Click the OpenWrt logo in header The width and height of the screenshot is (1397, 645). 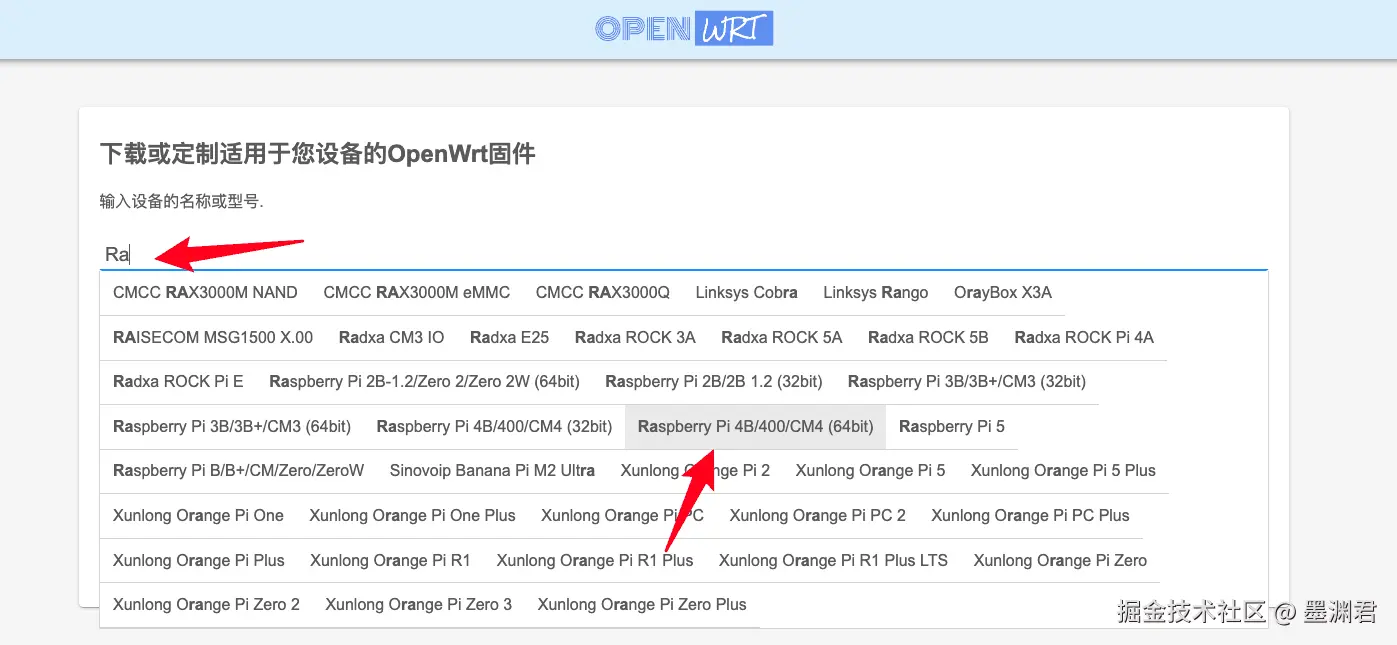684,28
